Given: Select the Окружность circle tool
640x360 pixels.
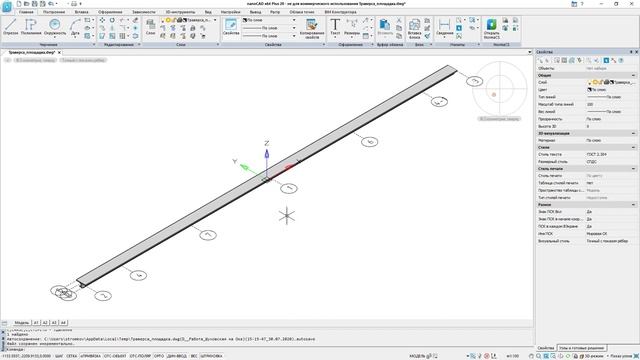Looking at the screenshot, I should pos(55,27).
